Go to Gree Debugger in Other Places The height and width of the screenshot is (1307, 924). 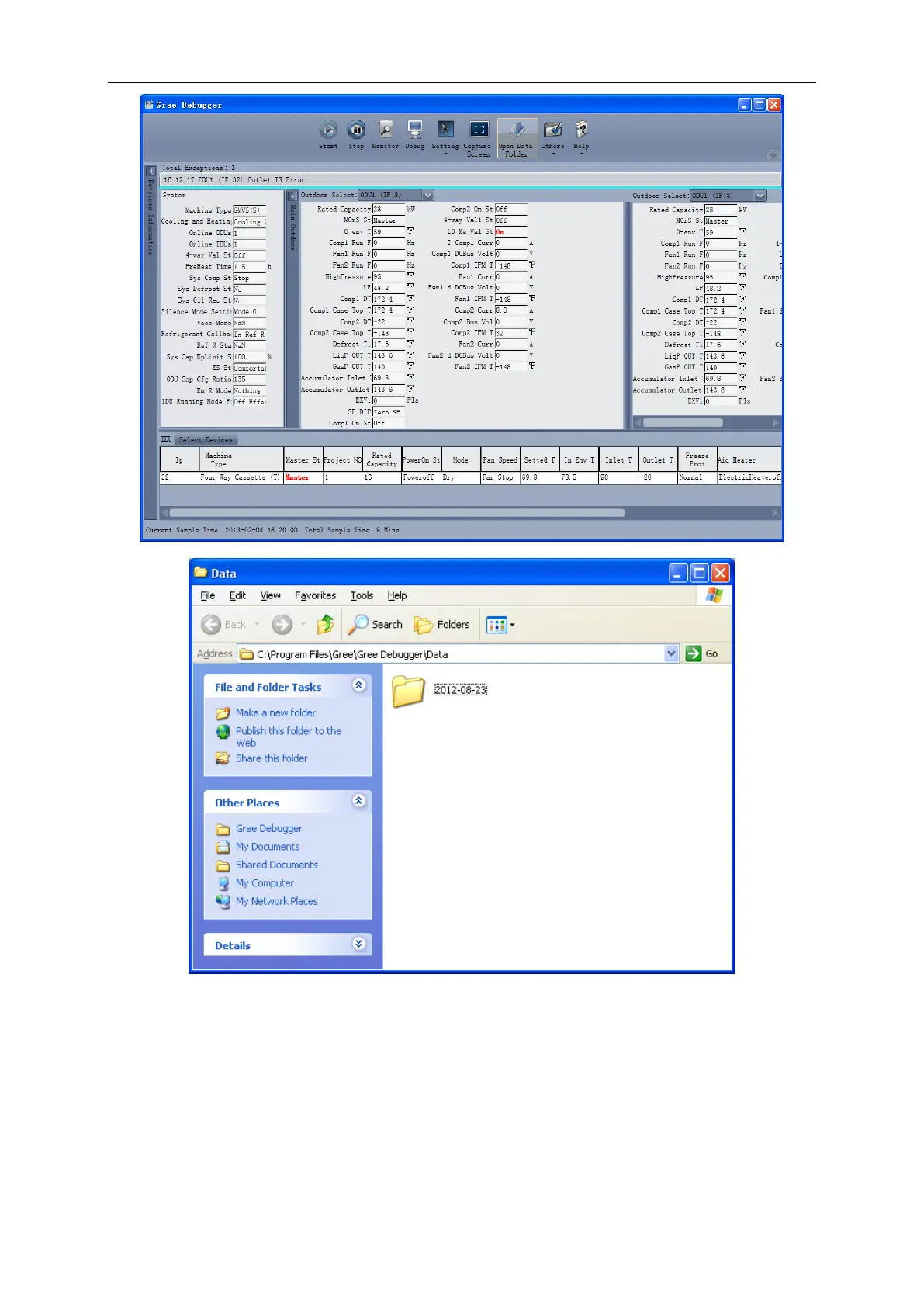[268, 829]
